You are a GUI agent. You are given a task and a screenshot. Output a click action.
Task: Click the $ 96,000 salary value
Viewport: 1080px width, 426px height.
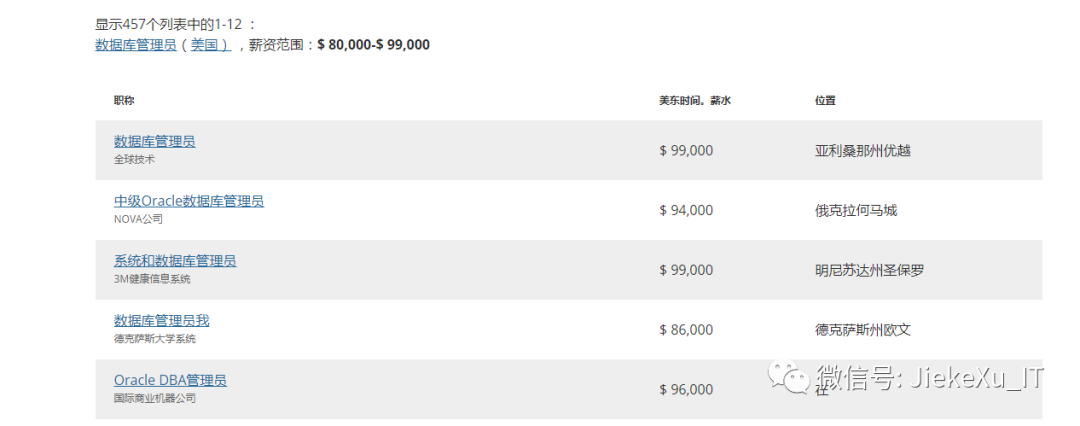pyautogui.click(x=686, y=390)
